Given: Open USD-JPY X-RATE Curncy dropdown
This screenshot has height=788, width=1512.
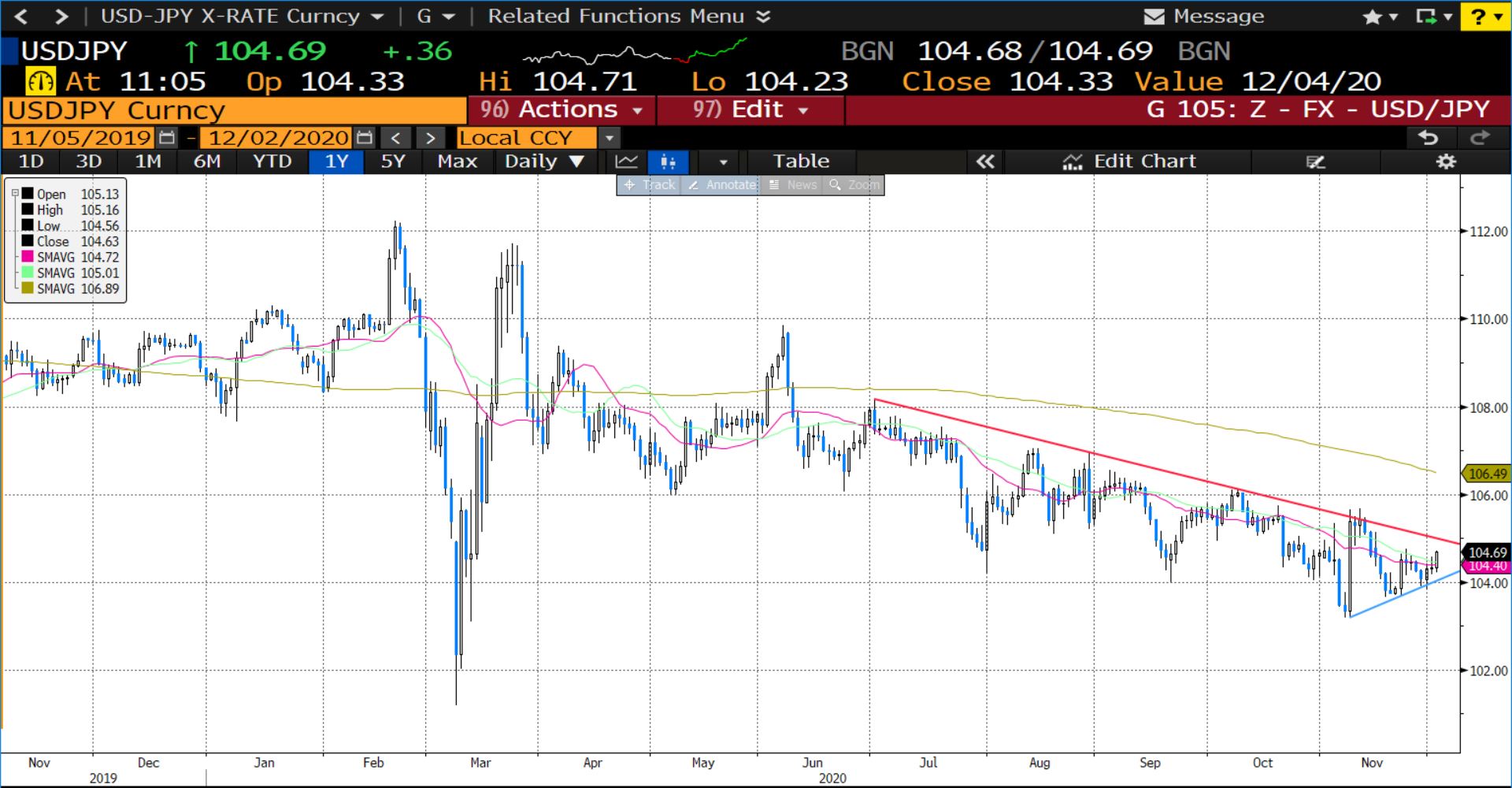Looking at the screenshot, I should (x=243, y=17).
